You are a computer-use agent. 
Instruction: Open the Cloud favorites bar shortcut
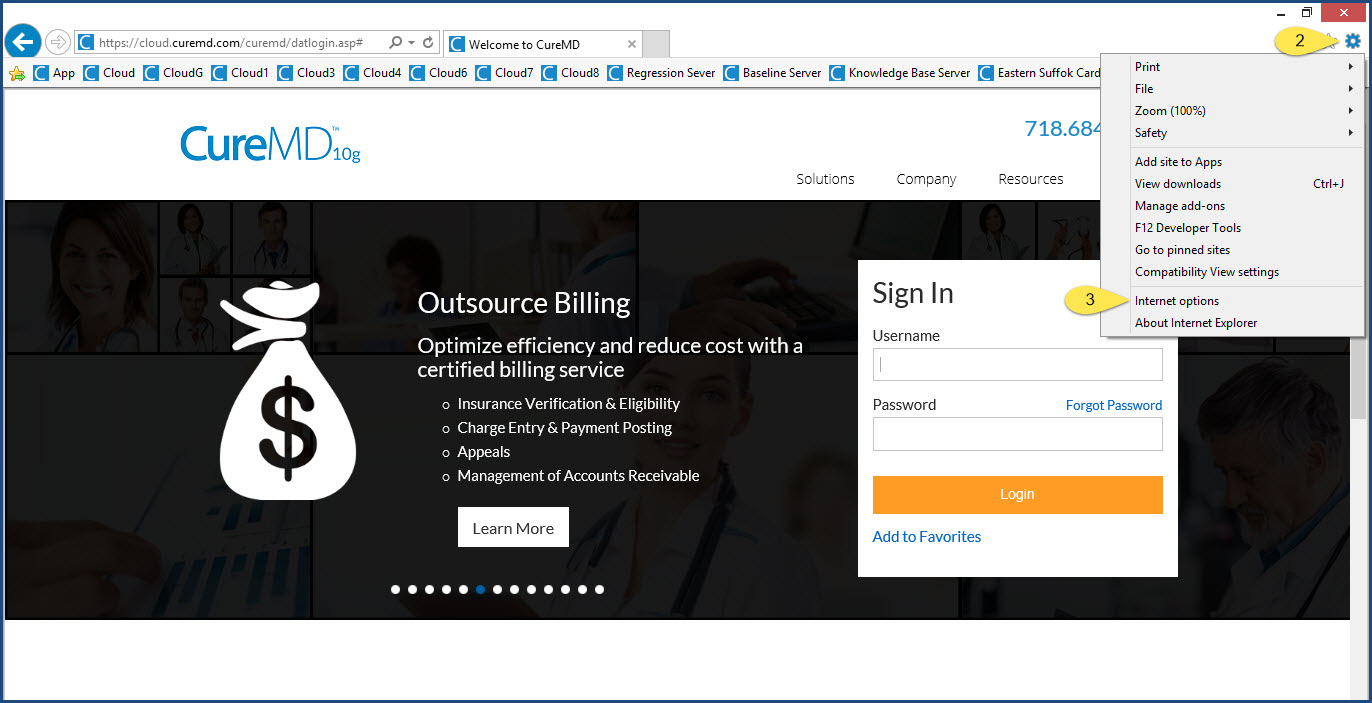pyautogui.click(x=109, y=73)
